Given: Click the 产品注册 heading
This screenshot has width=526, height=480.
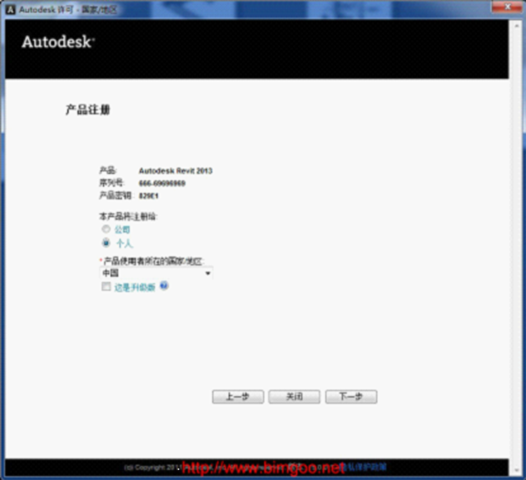Looking at the screenshot, I should [88, 110].
